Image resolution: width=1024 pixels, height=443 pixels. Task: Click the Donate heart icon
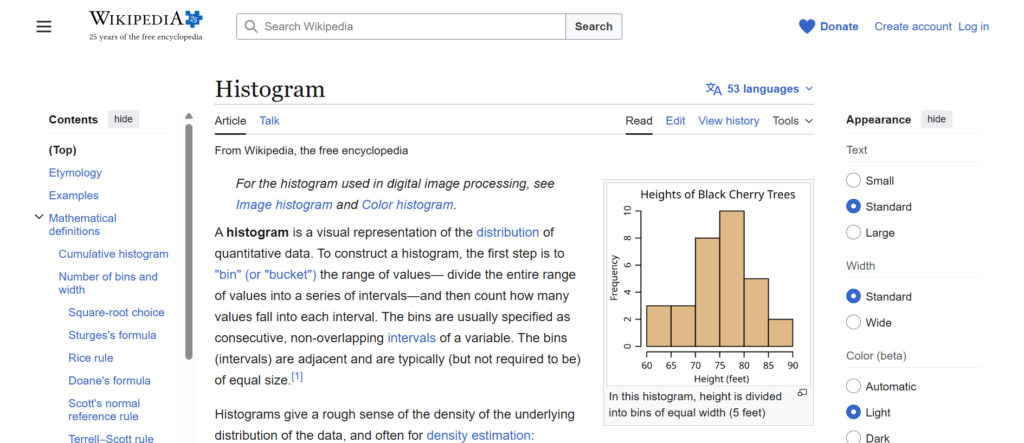click(807, 27)
